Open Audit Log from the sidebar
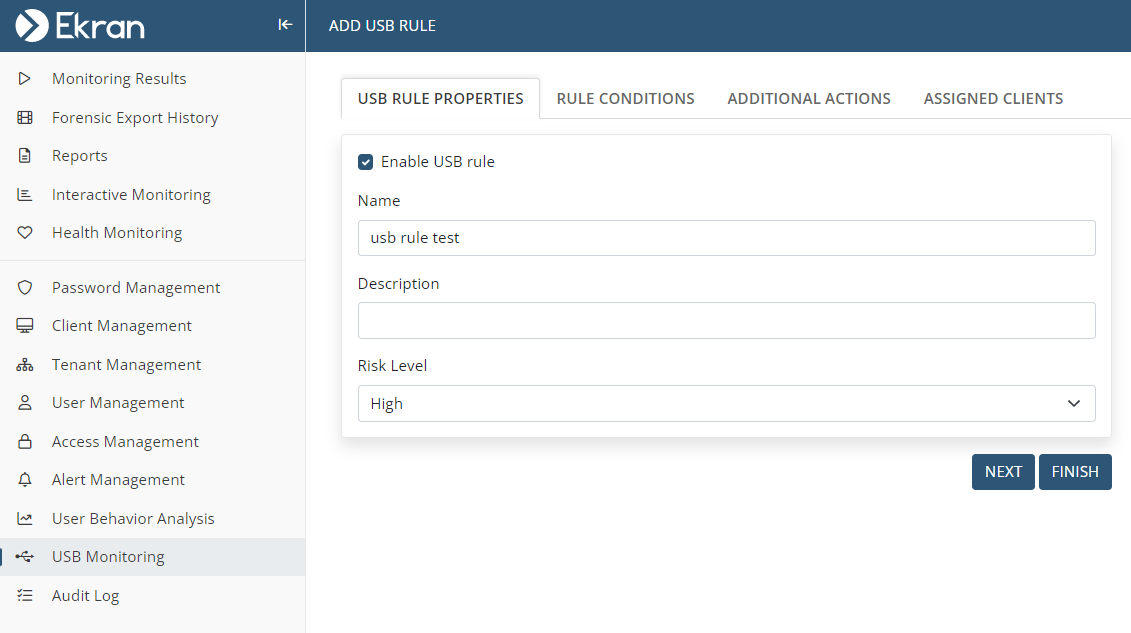The height and width of the screenshot is (633, 1131). 85,596
